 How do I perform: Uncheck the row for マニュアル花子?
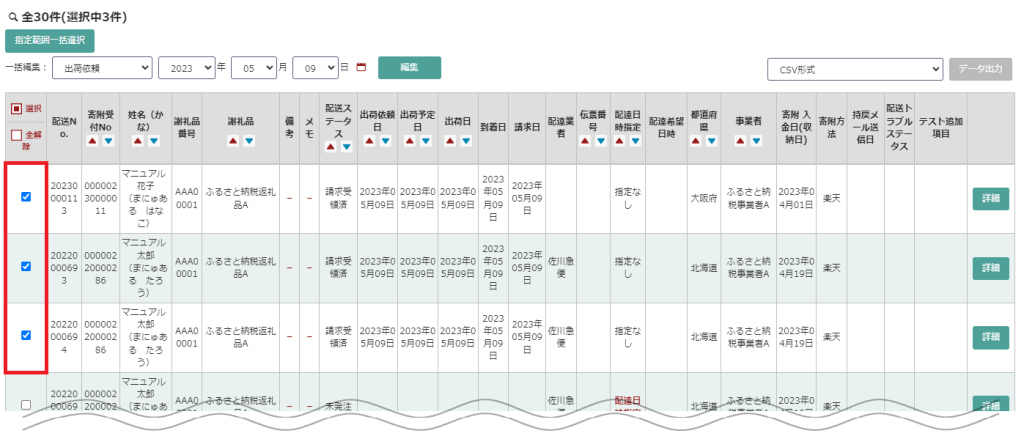pos(26,197)
